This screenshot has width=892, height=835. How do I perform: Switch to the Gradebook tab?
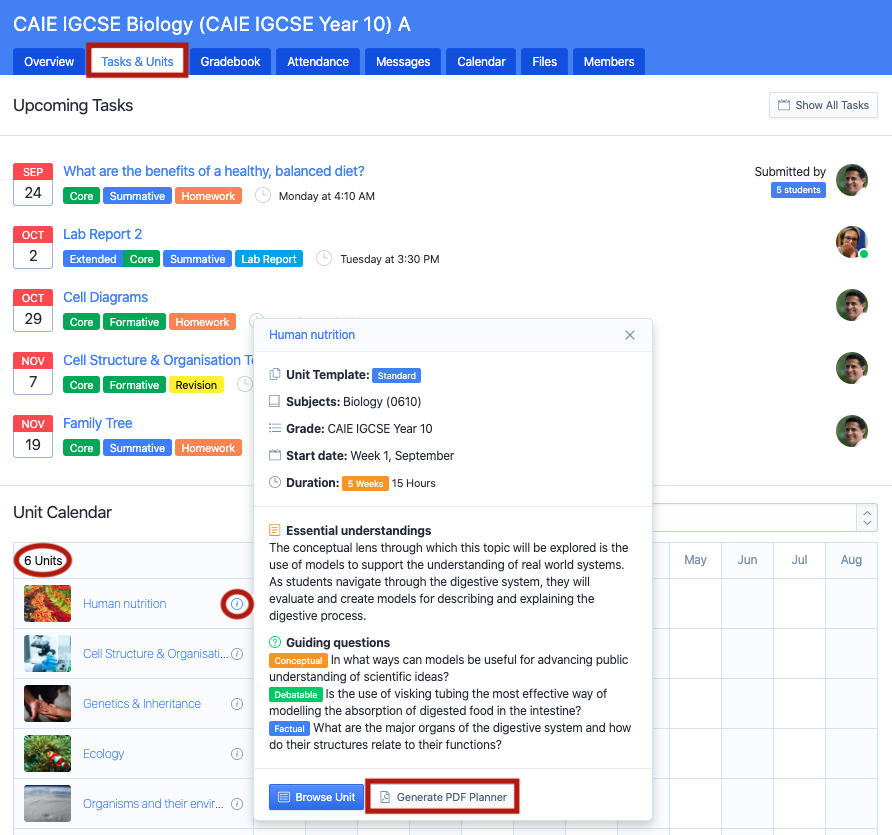point(230,62)
